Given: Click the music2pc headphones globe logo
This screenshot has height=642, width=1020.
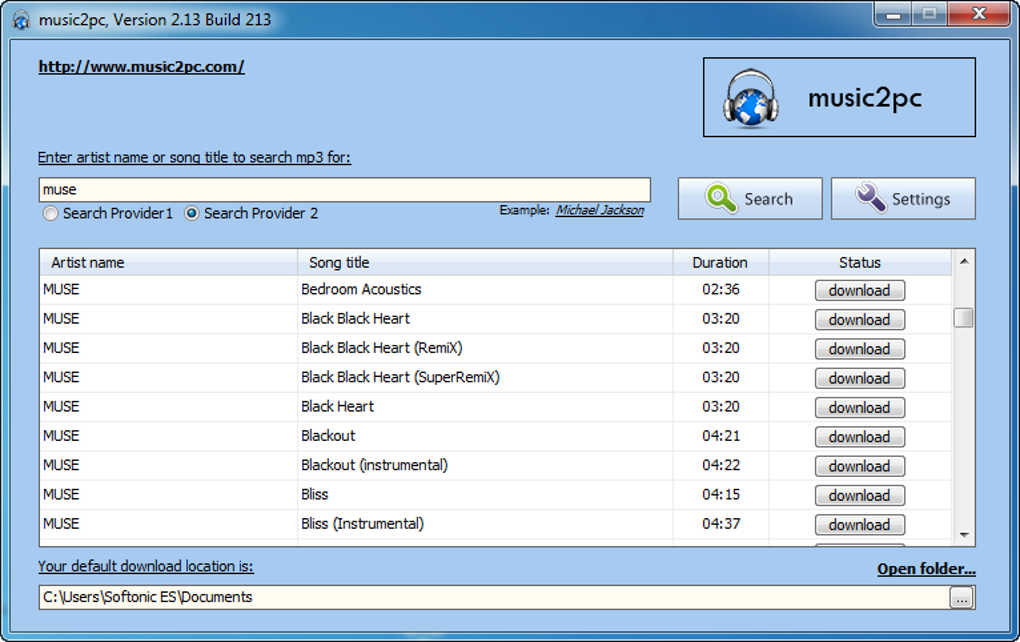Looking at the screenshot, I should pyautogui.click(x=751, y=98).
